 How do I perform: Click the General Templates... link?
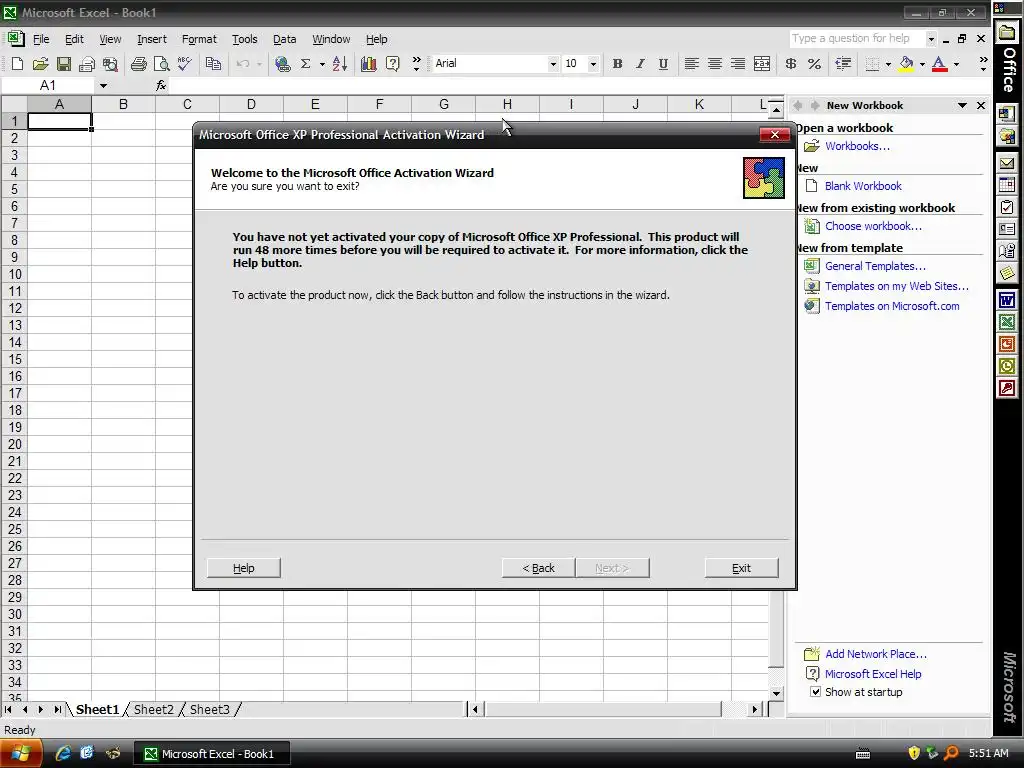(875, 266)
